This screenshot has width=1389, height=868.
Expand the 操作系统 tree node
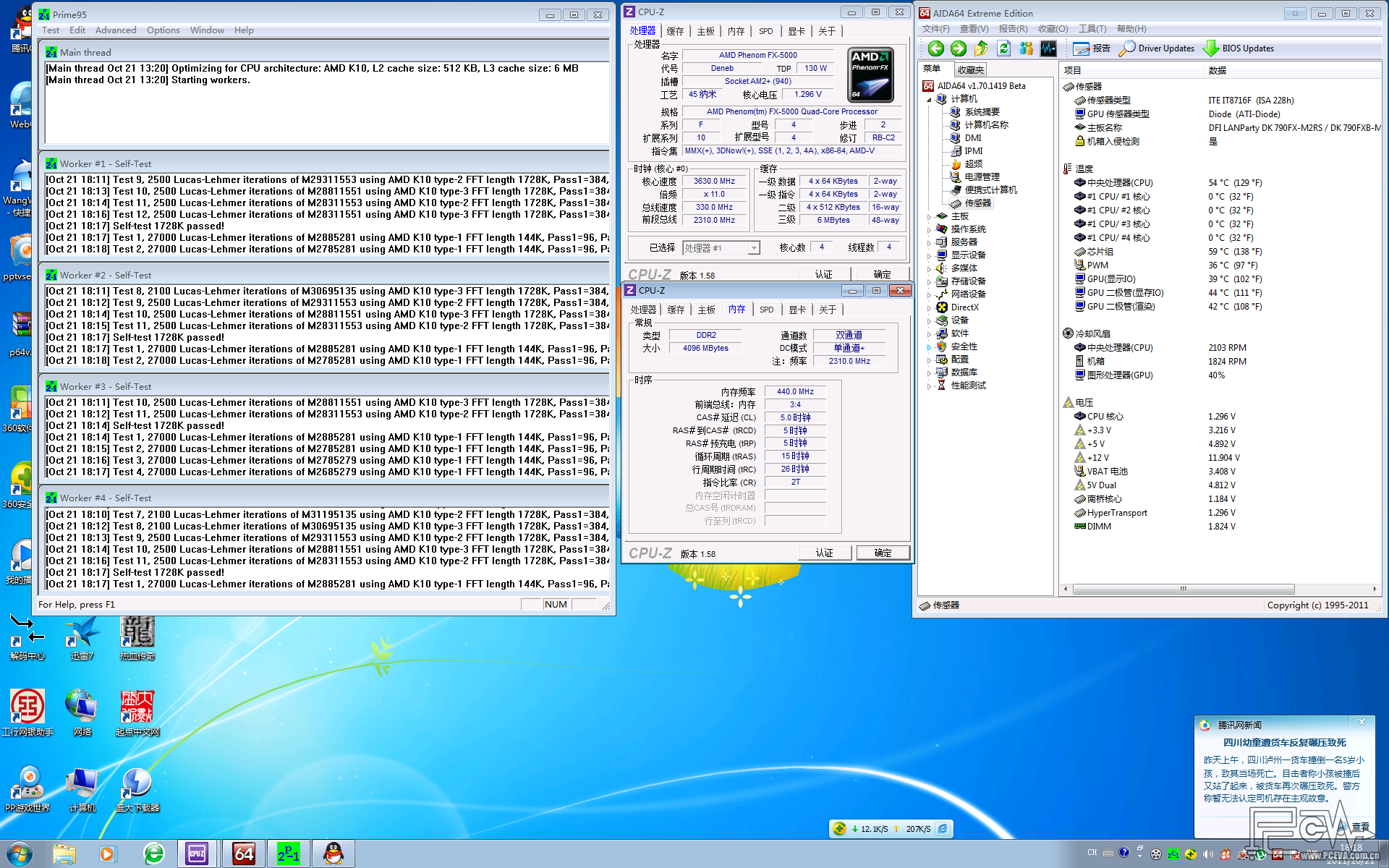coord(930,229)
